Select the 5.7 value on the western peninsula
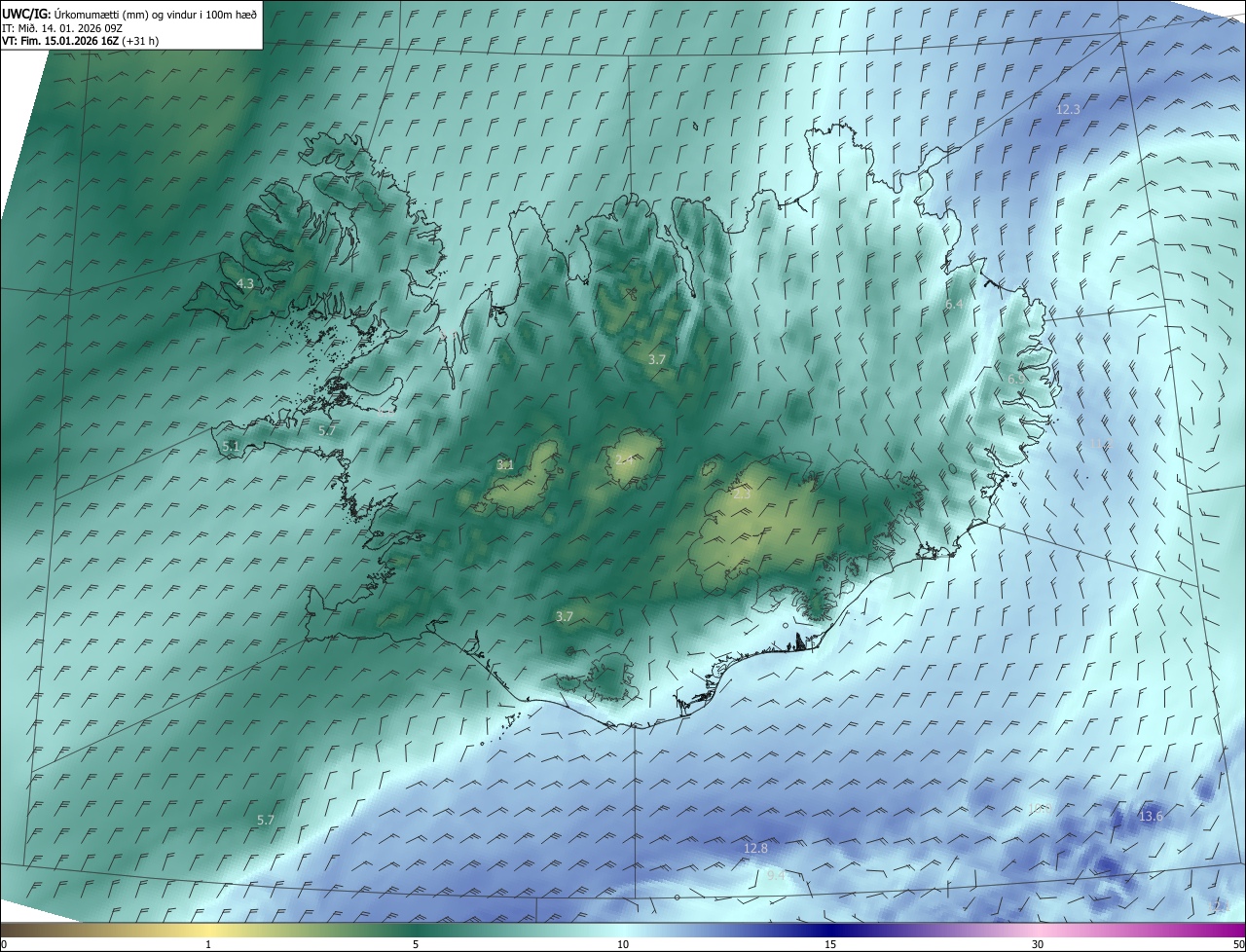The image size is (1246, 952). coord(327,430)
